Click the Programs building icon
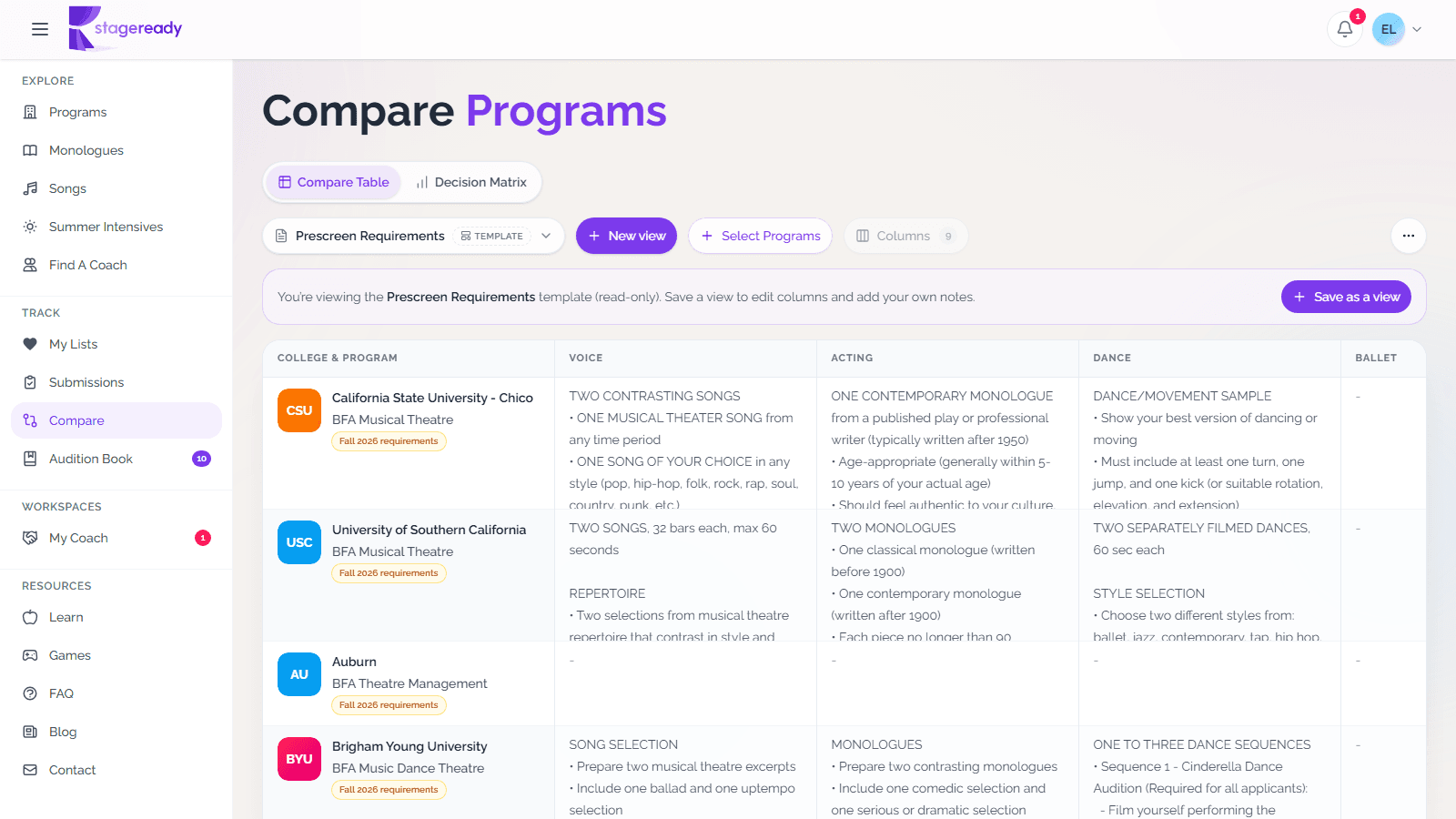1456x819 pixels. [x=30, y=112]
